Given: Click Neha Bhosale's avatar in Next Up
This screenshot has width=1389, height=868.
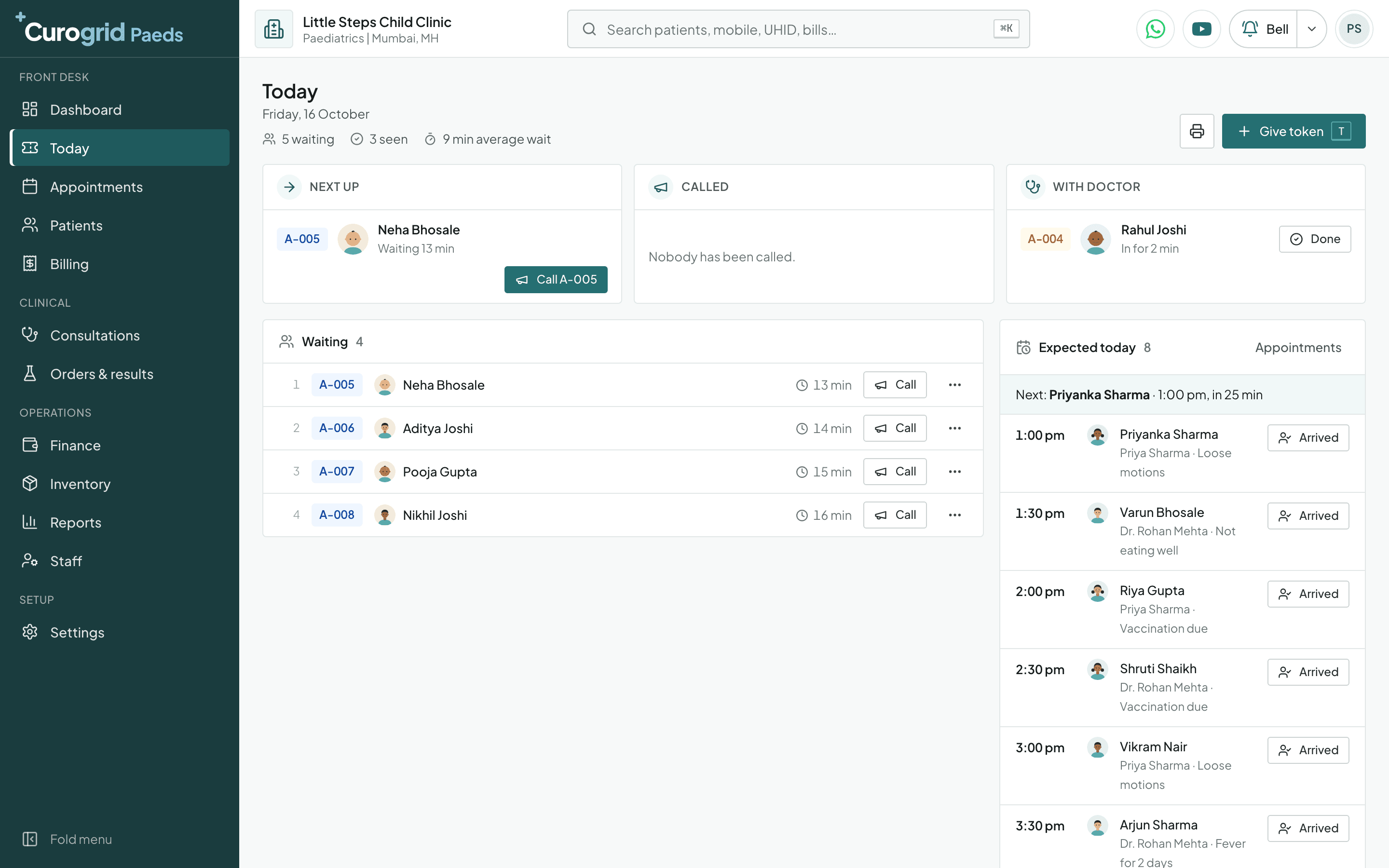Looking at the screenshot, I should 353,239.
